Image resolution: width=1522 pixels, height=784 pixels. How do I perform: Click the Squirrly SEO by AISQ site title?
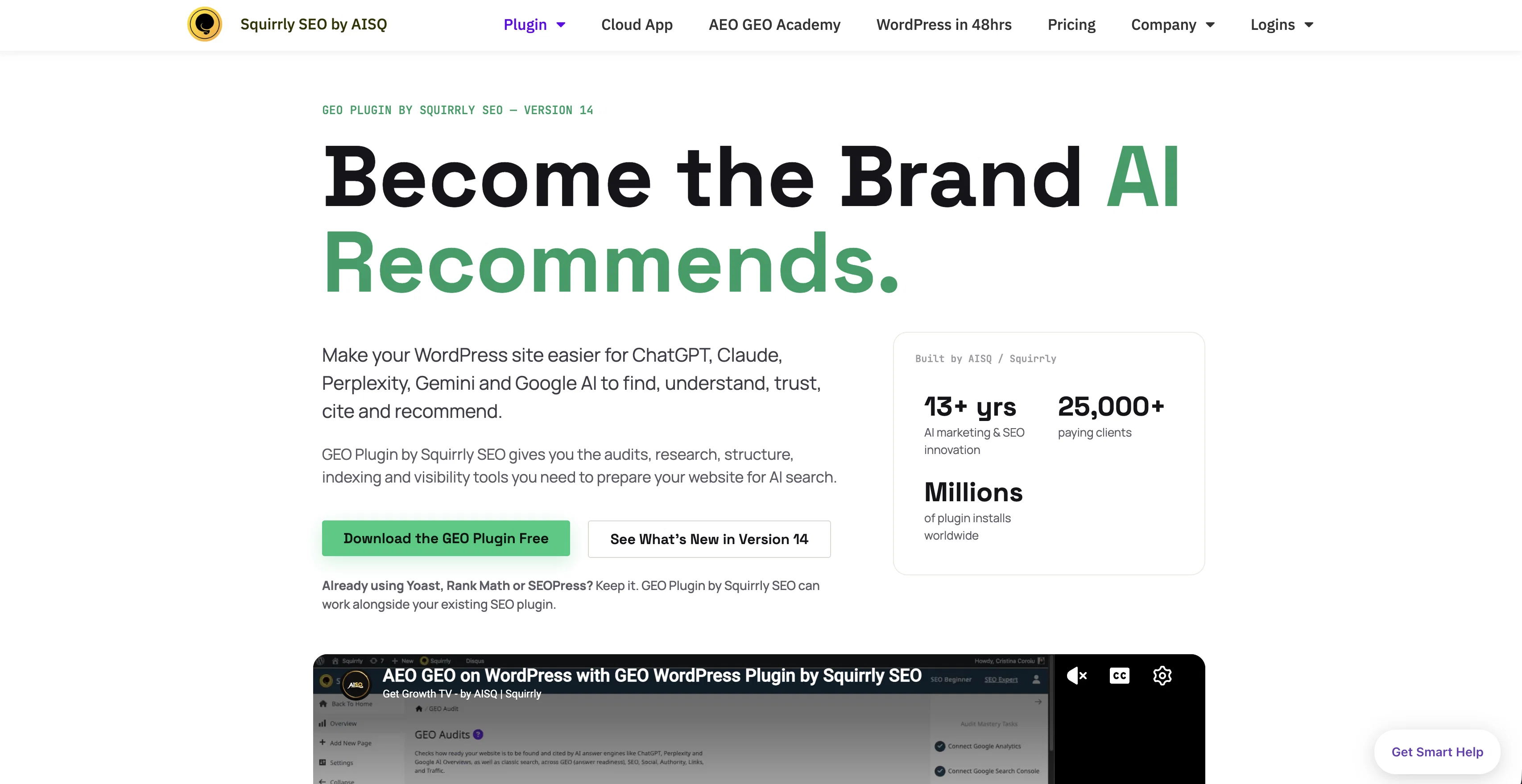coord(314,24)
